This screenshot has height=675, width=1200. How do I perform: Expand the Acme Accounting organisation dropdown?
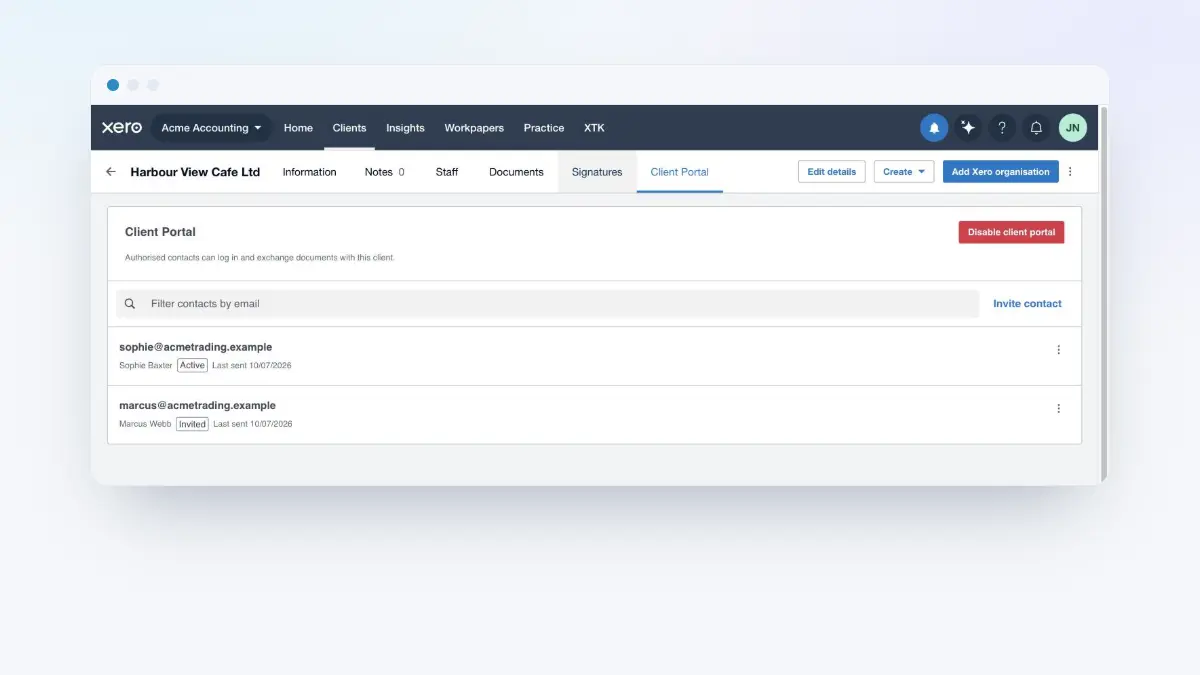coord(211,128)
